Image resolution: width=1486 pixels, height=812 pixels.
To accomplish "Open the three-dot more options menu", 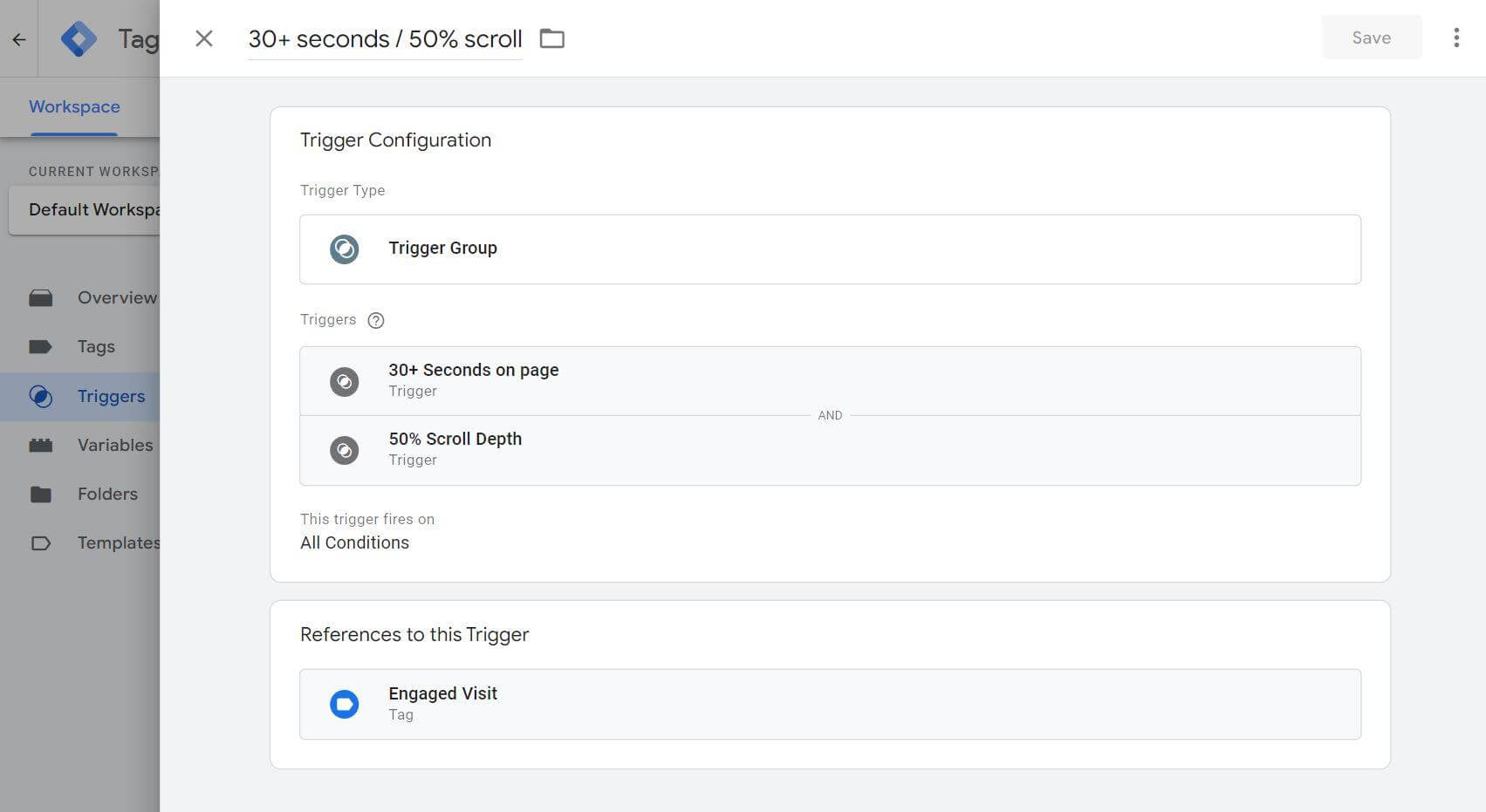I will click(x=1456, y=38).
